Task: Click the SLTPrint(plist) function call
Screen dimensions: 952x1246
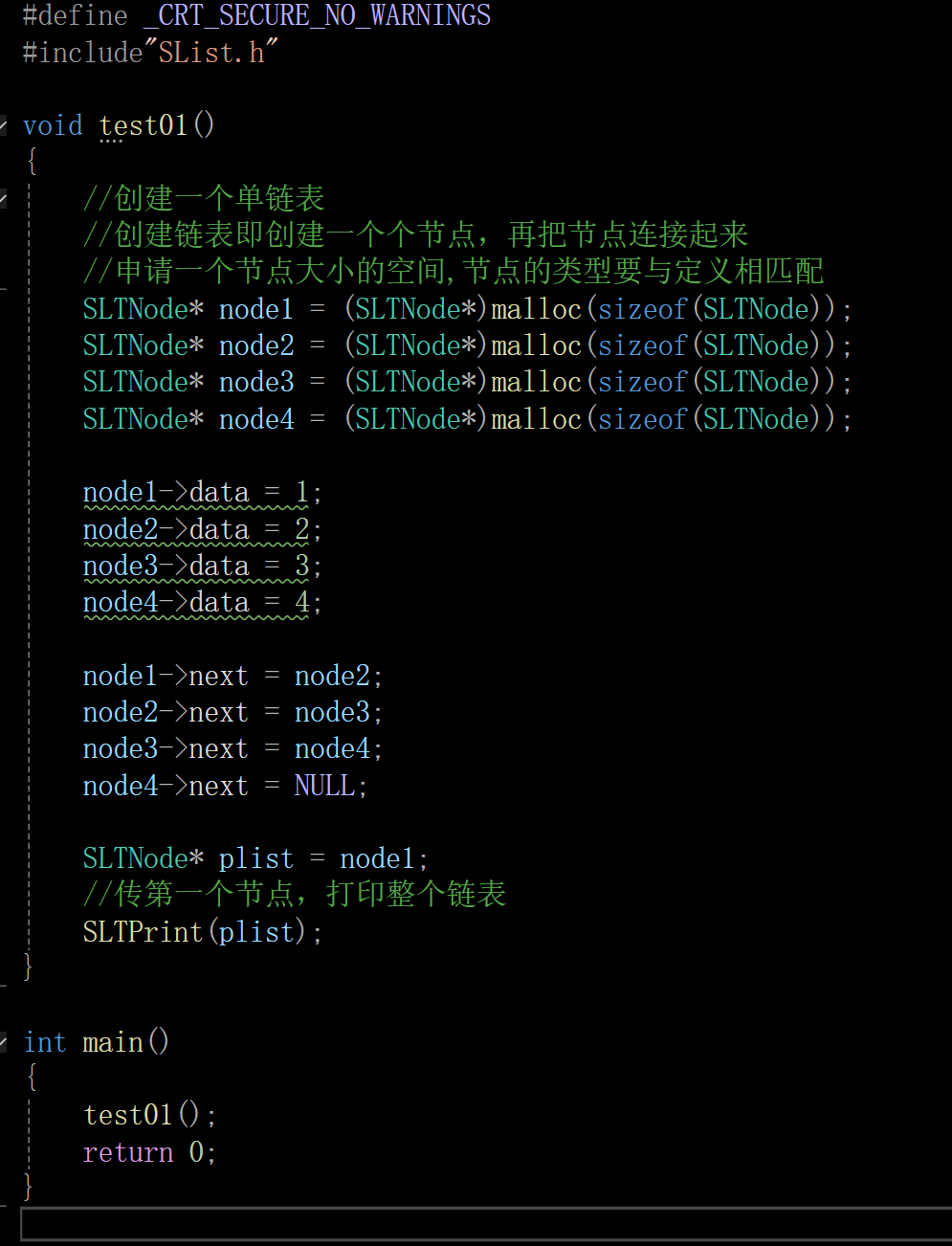Action: pos(203,932)
